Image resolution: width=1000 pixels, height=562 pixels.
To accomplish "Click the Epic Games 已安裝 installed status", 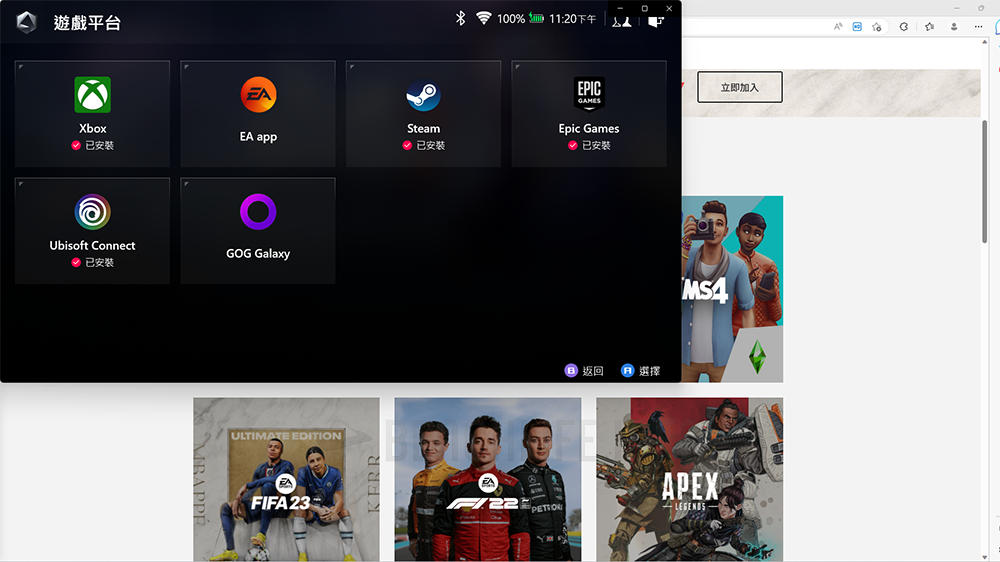I will (x=589, y=145).
